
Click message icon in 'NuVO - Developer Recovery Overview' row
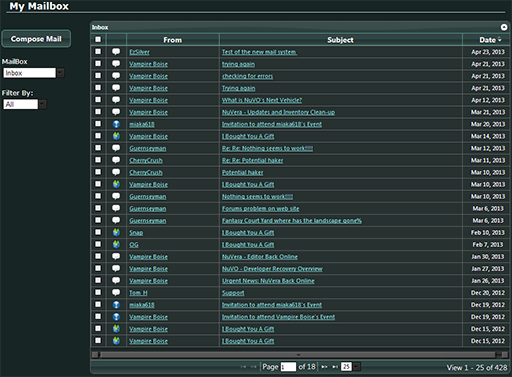coord(116,268)
